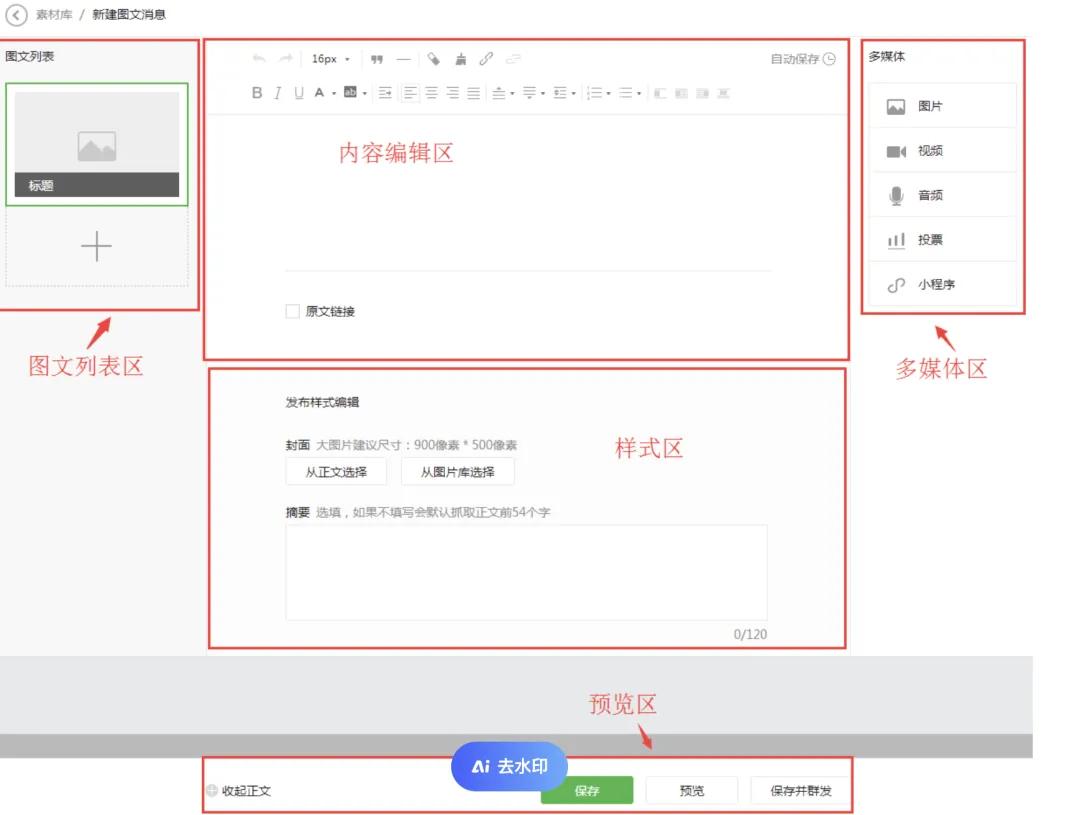This screenshot has height=815, width=1080.
Task: Click the paragraph spacing after icon
Action: click(x=529, y=93)
